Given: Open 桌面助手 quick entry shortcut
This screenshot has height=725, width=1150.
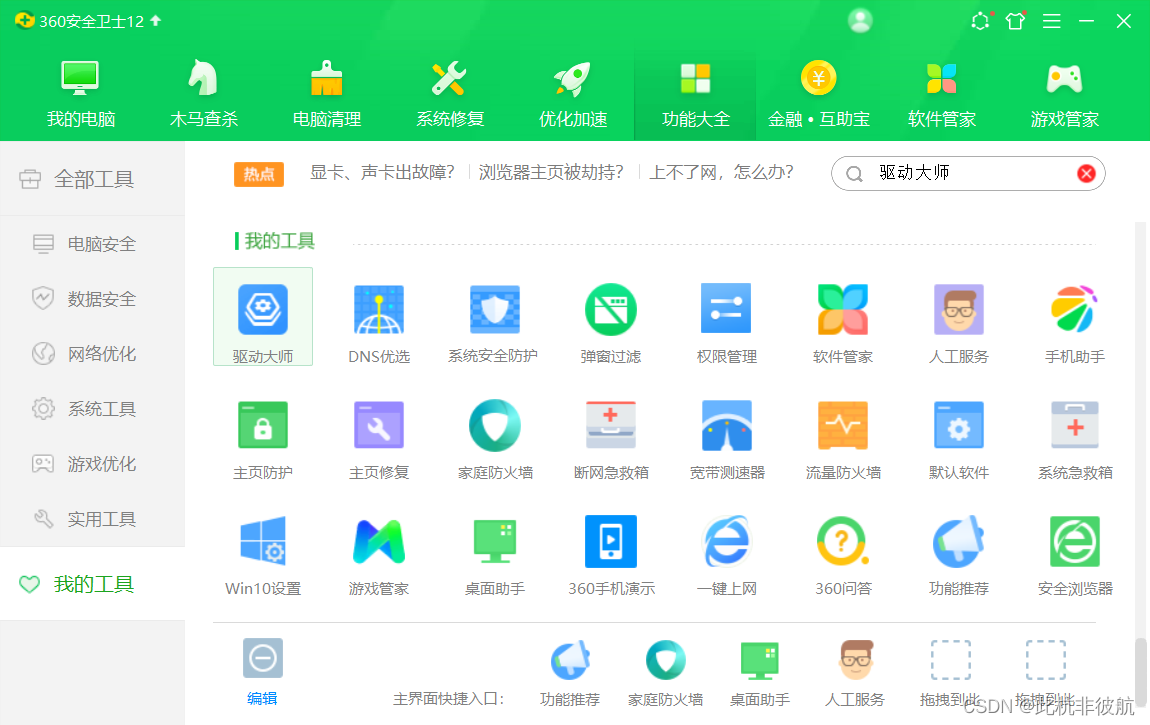Looking at the screenshot, I should coord(760,673).
